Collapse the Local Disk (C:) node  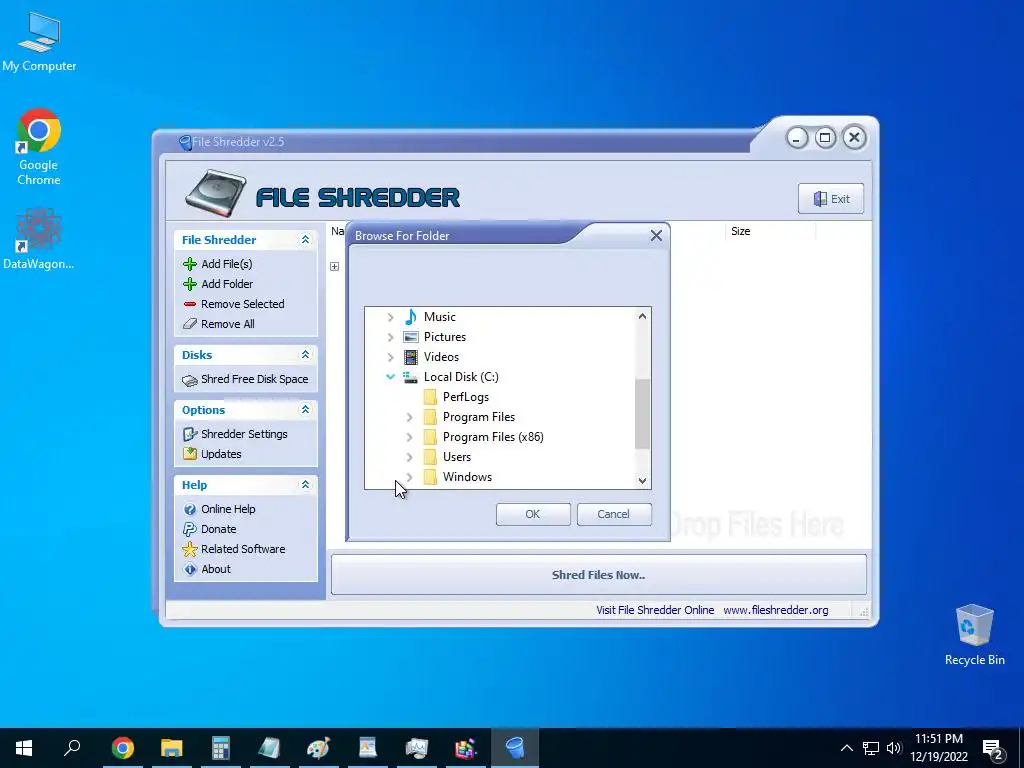(391, 377)
